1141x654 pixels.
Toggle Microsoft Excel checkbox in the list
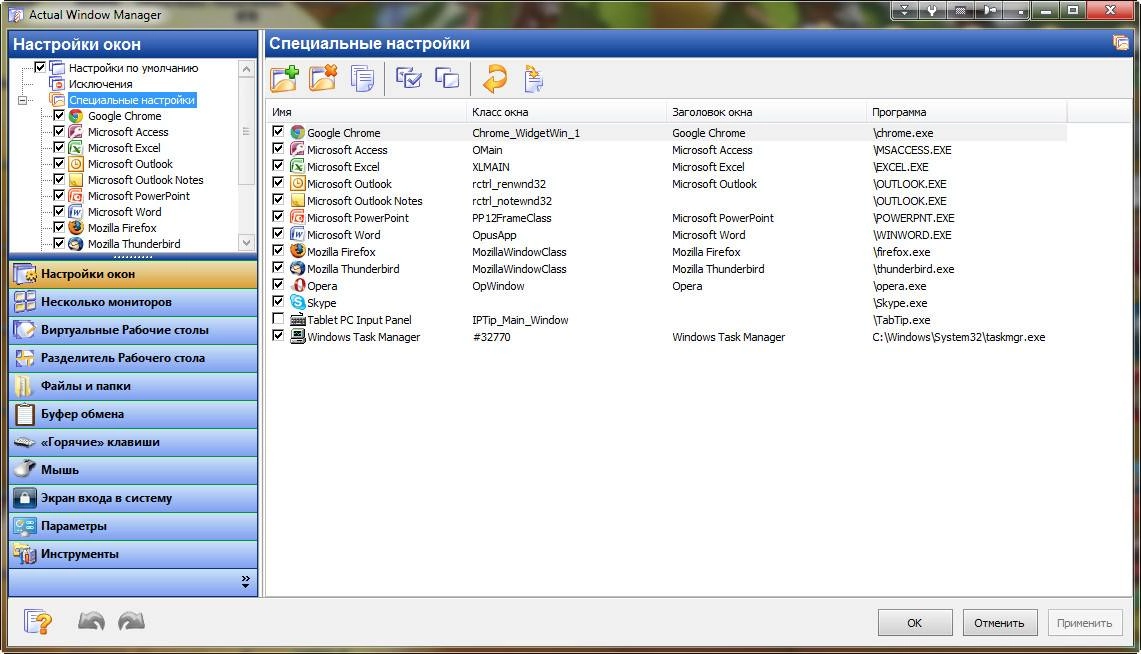point(278,165)
